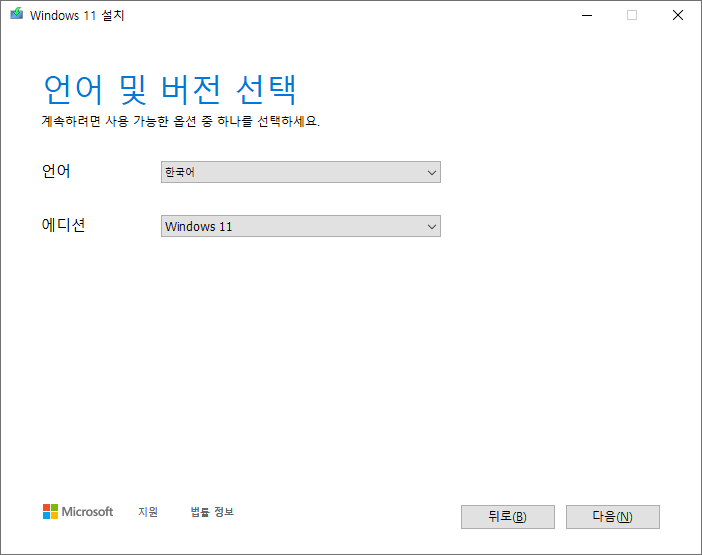Image resolution: width=702 pixels, height=555 pixels.
Task: Click the Windows 11 setup title icon
Action: click(17, 14)
